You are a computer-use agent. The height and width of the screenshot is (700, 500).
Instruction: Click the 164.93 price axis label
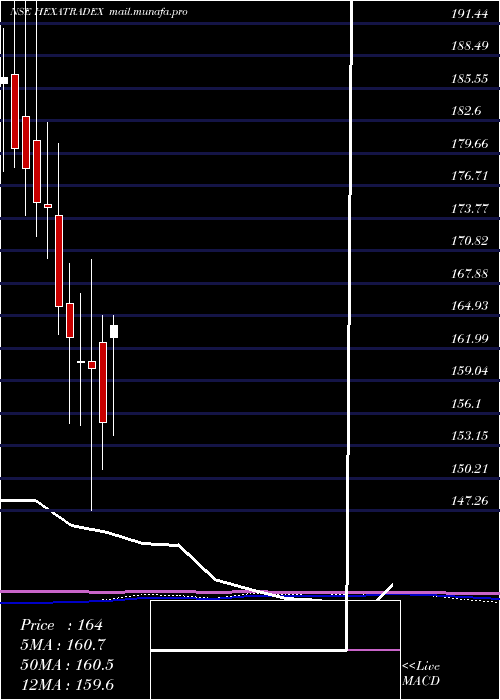(x=469, y=306)
